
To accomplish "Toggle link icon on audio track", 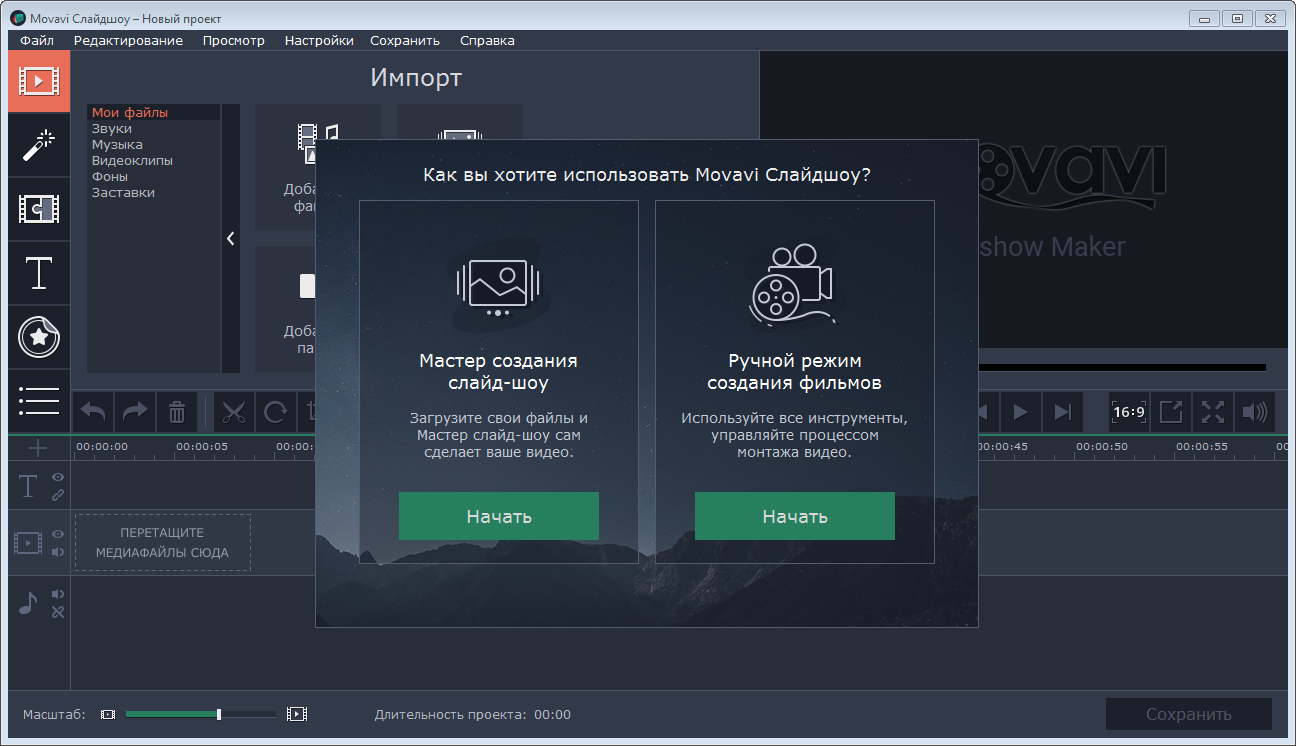I will point(58,612).
